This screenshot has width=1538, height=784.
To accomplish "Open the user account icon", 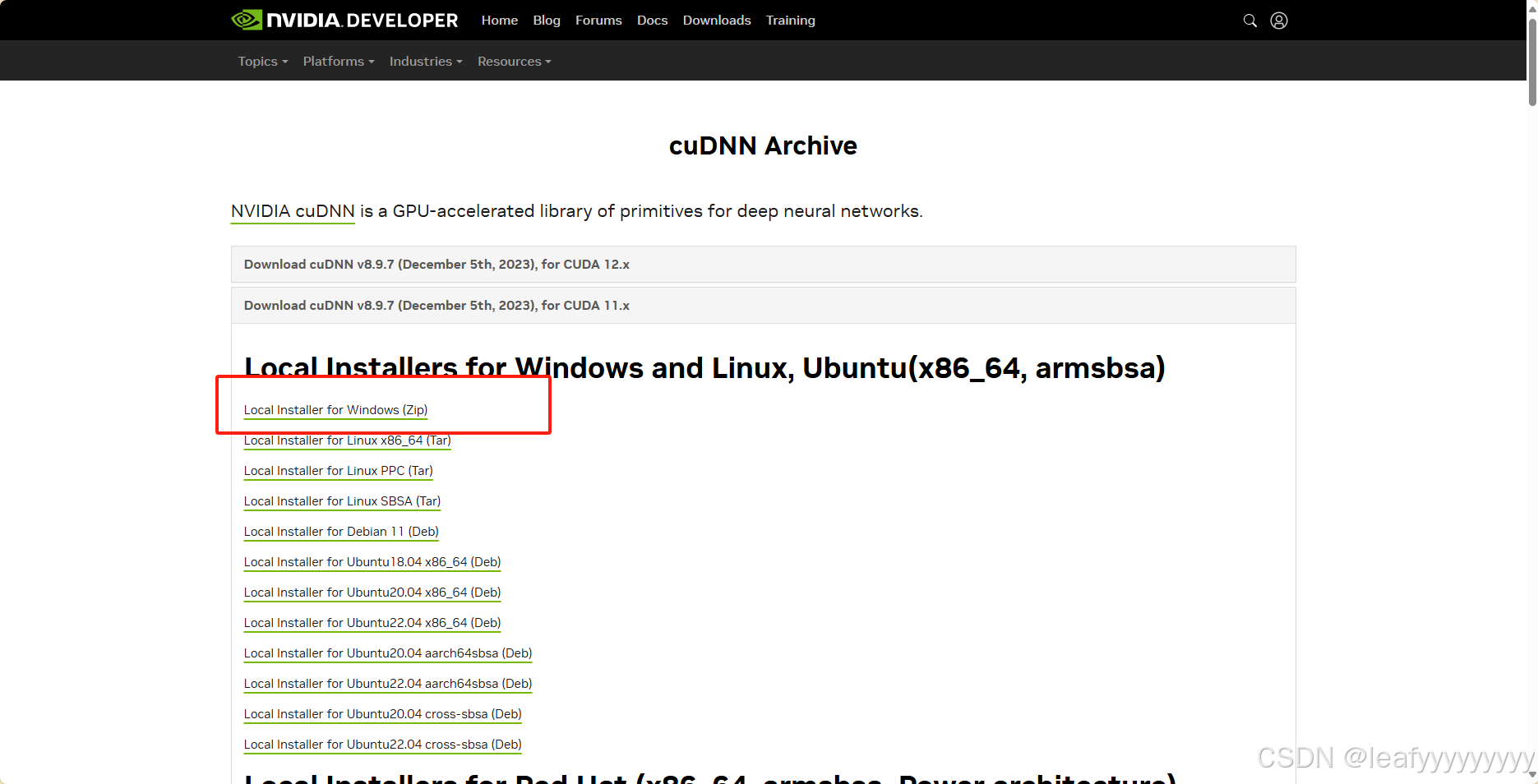I will pyautogui.click(x=1279, y=21).
